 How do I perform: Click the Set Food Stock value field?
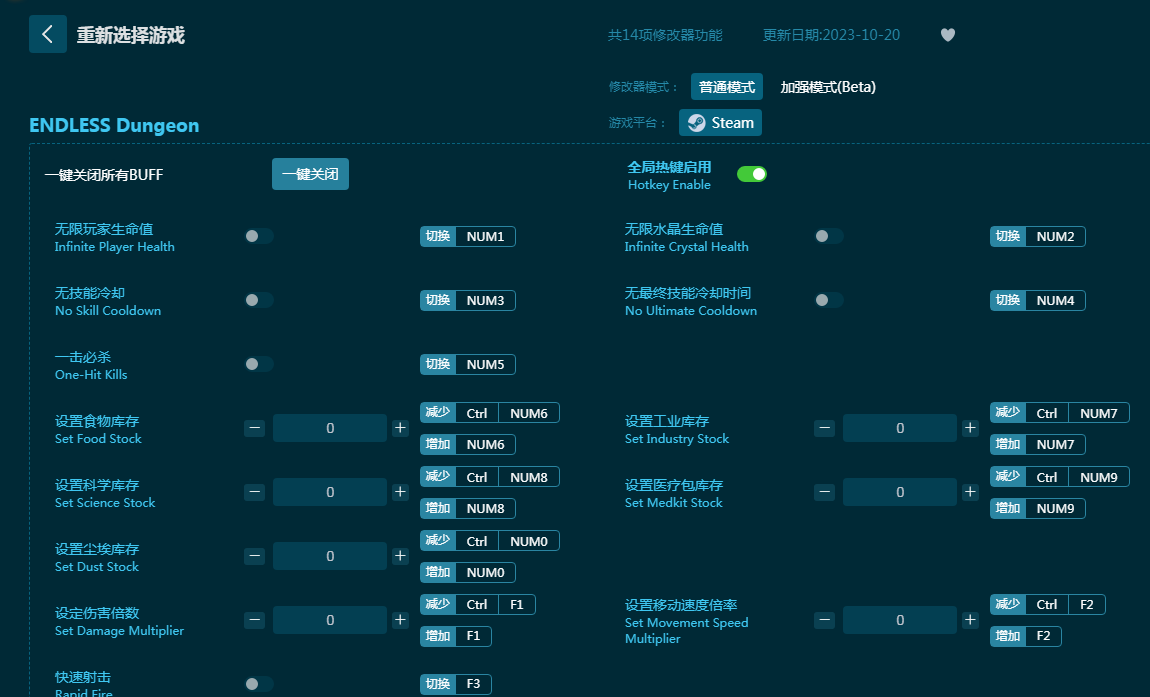click(x=330, y=428)
